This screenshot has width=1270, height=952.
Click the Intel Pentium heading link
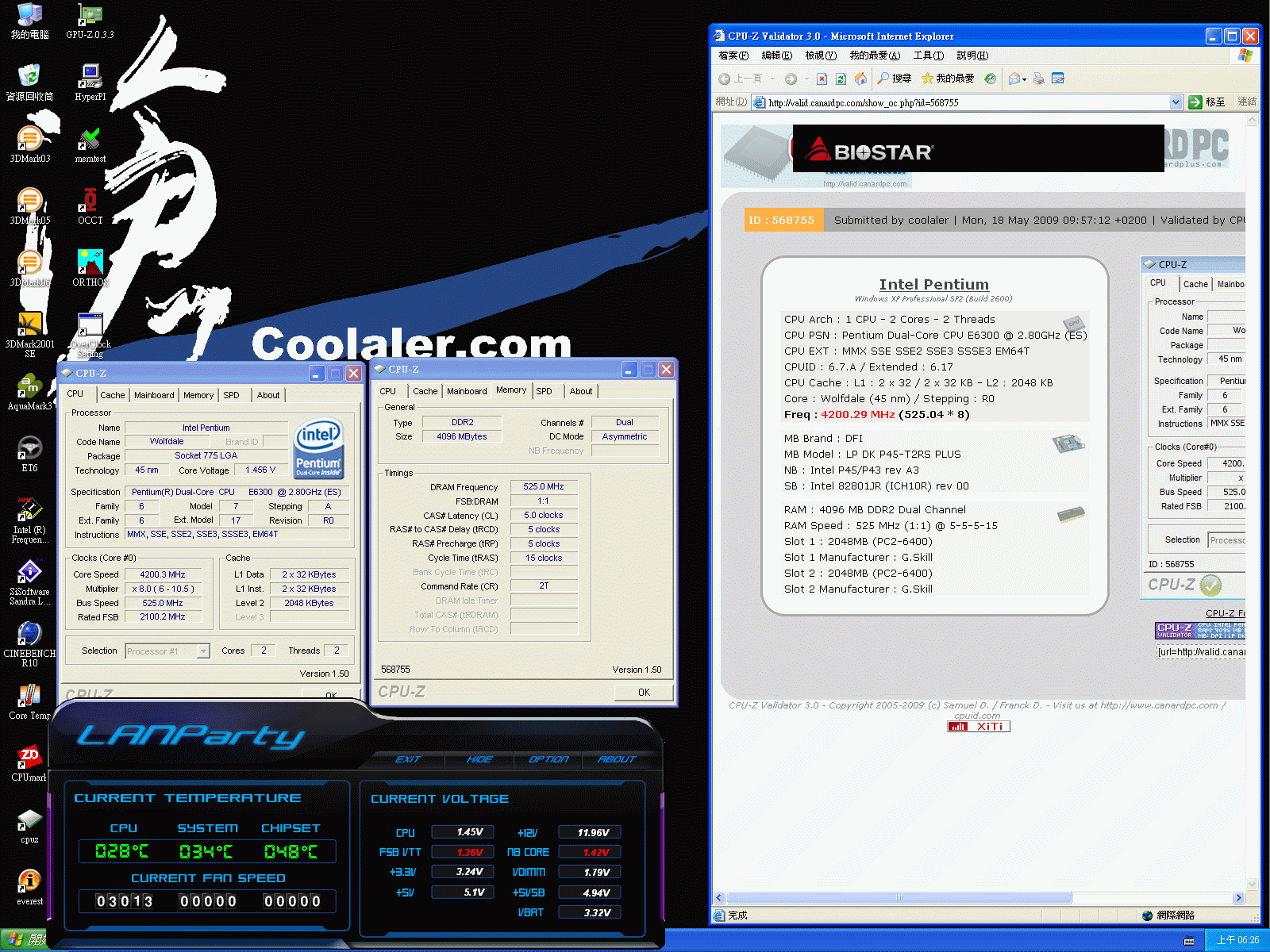coord(933,284)
